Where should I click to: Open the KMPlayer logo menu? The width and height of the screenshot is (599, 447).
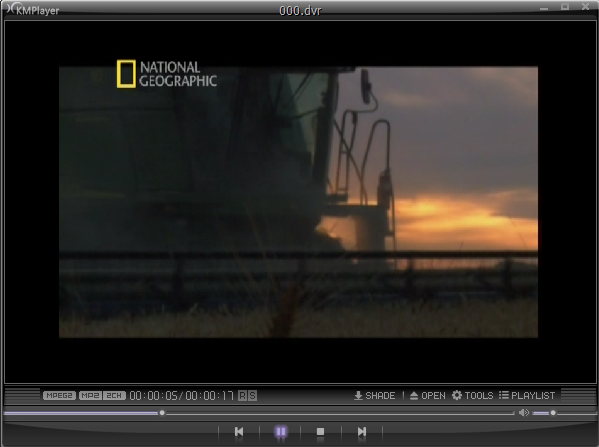[x=33, y=10]
